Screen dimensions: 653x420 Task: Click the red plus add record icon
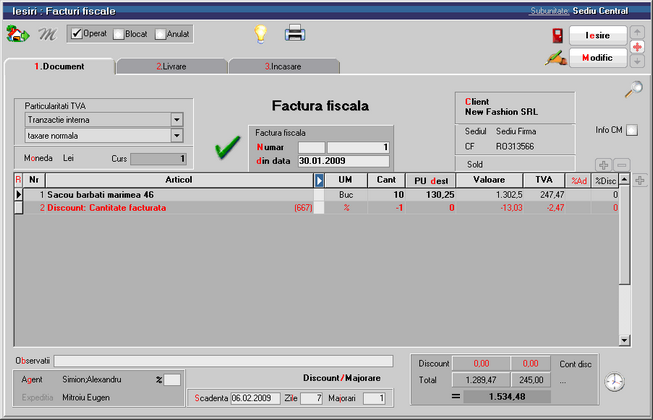(637, 47)
